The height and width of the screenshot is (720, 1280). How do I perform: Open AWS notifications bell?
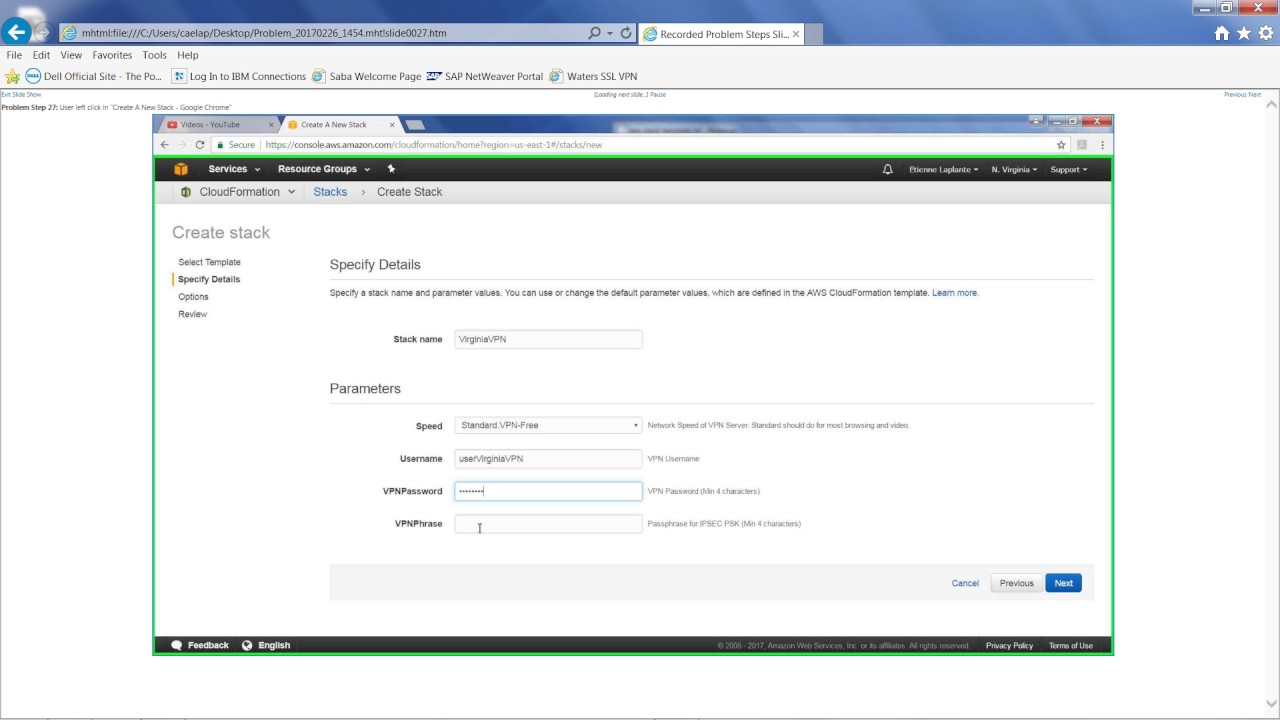click(887, 170)
